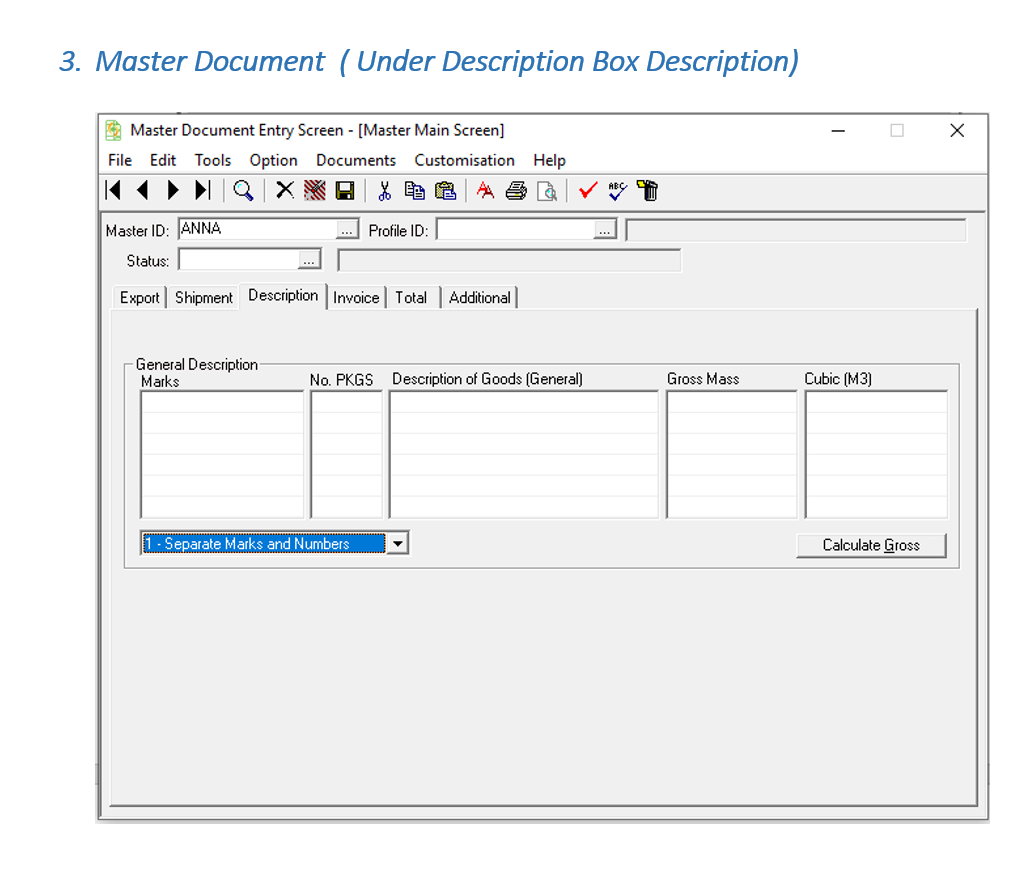1026x874 pixels.
Task: Click inside the Description of Goods field
Action: [x=524, y=454]
